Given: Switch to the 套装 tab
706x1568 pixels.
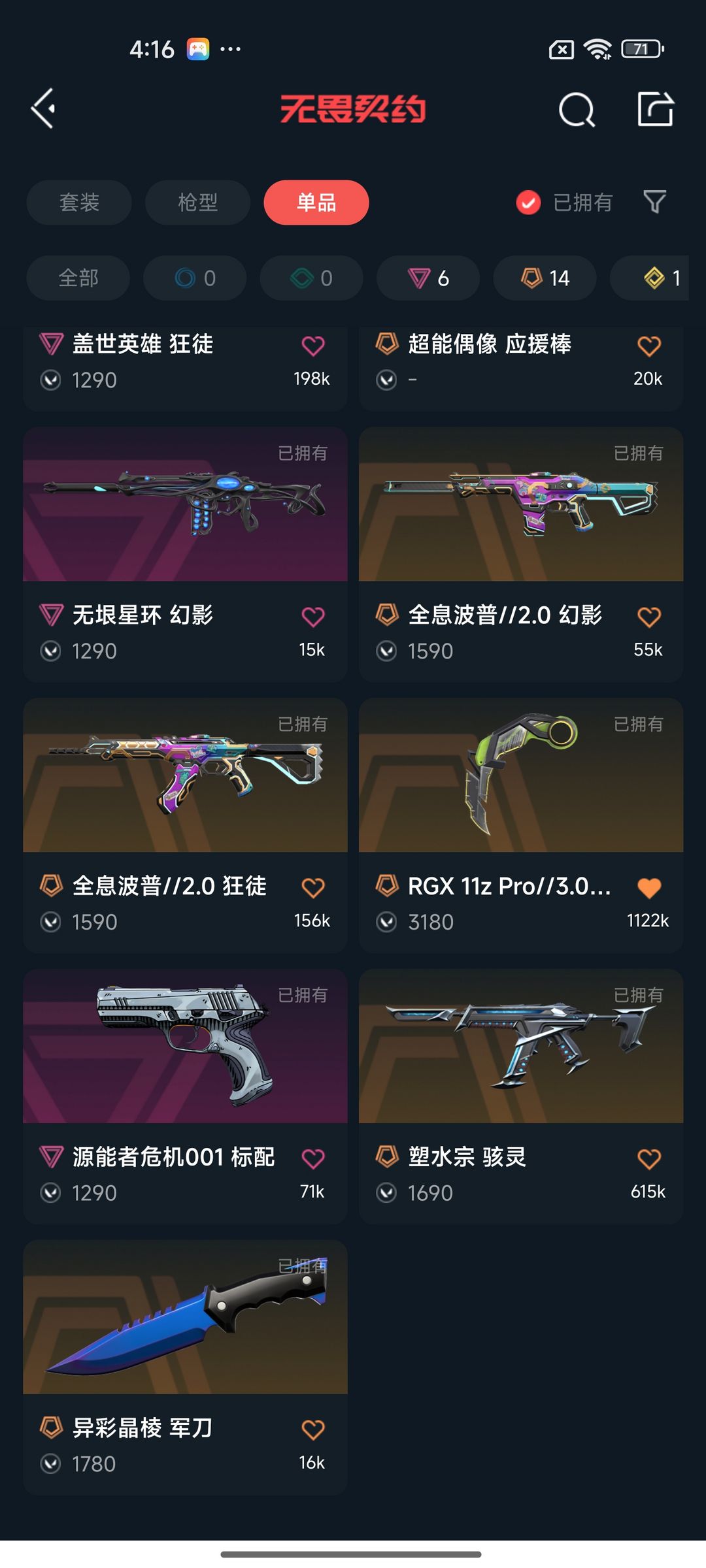Looking at the screenshot, I should point(79,203).
